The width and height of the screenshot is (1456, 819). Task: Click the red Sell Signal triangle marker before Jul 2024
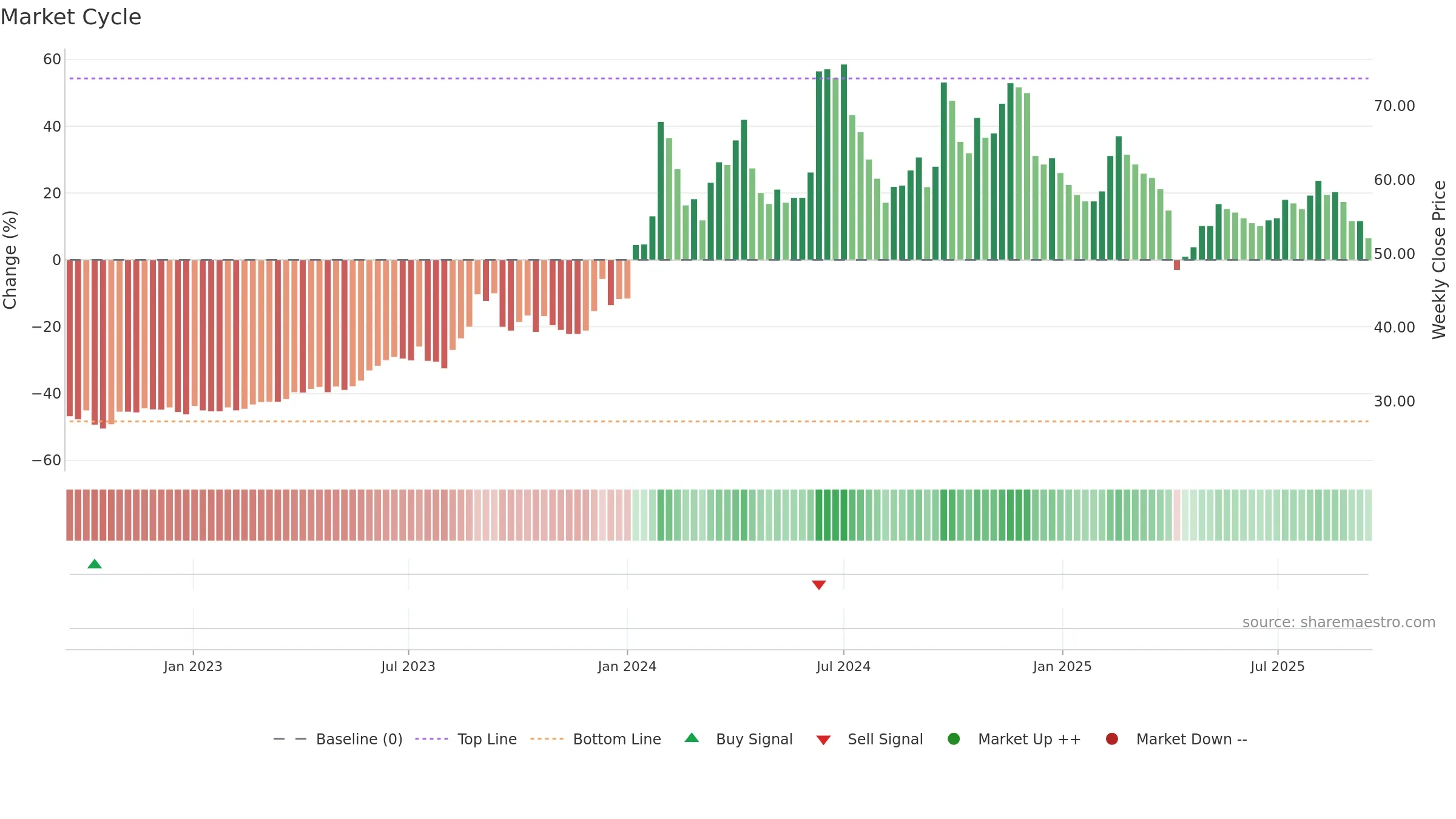tap(819, 585)
